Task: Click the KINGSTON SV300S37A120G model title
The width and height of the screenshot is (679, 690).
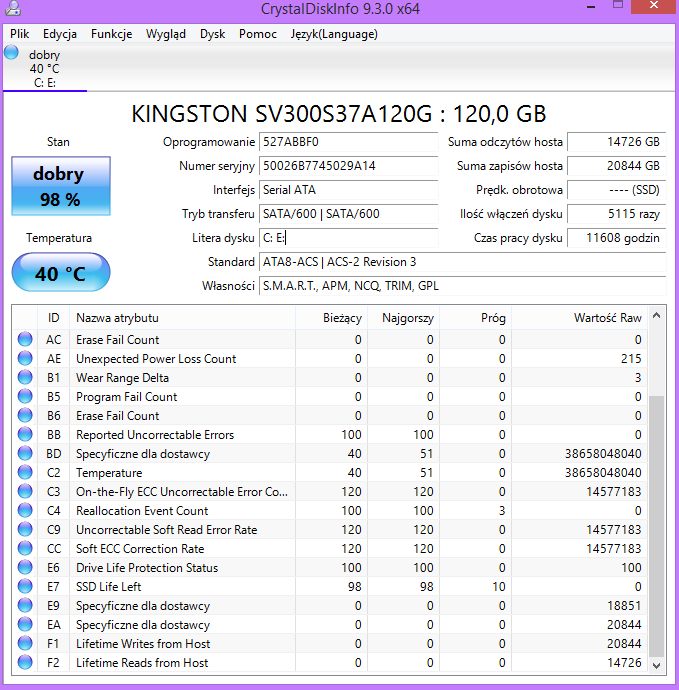Action: point(339,114)
